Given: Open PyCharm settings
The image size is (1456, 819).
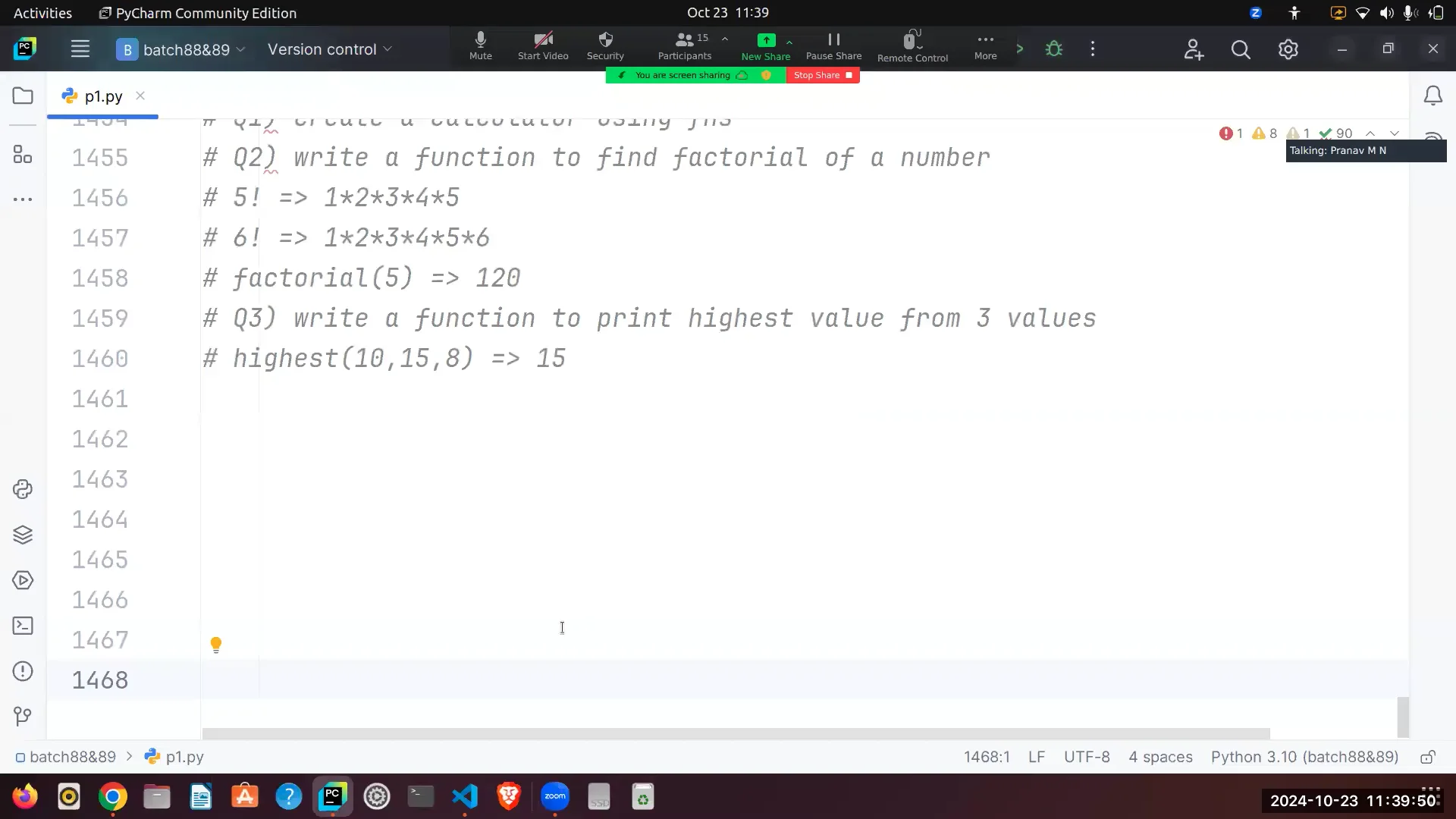Looking at the screenshot, I should (1288, 49).
